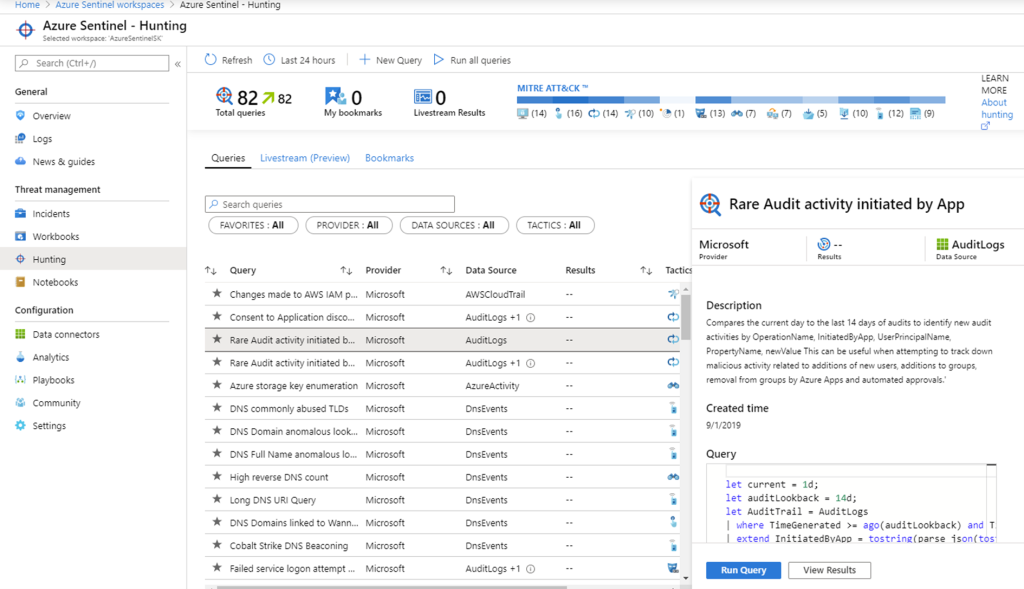Switch to the Queries tab
This screenshot has height=589, width=1024.
pyautogui.click(x=228, y=158)
